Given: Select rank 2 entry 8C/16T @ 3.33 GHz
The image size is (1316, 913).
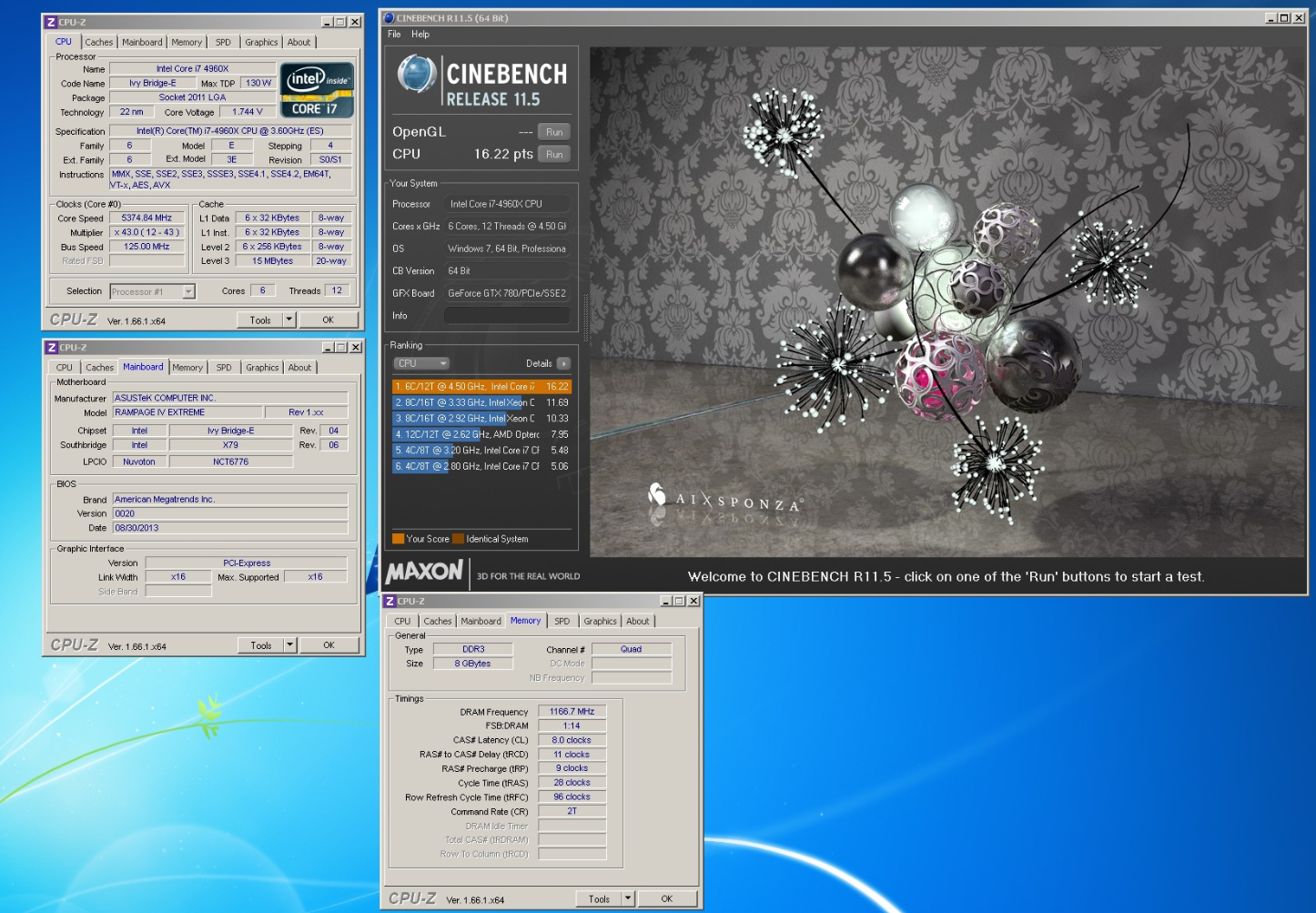Looking at the screenshot, I should pos(481,402).
